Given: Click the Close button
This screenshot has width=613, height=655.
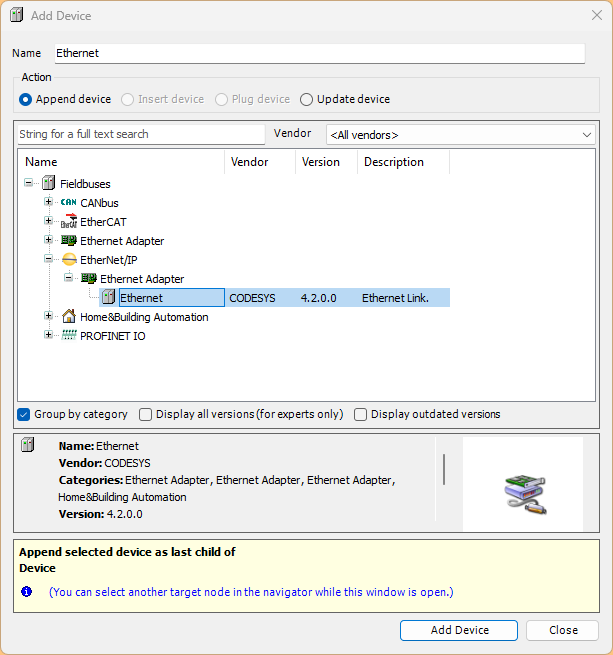Looking at the screenshot, I should [562, 630].
